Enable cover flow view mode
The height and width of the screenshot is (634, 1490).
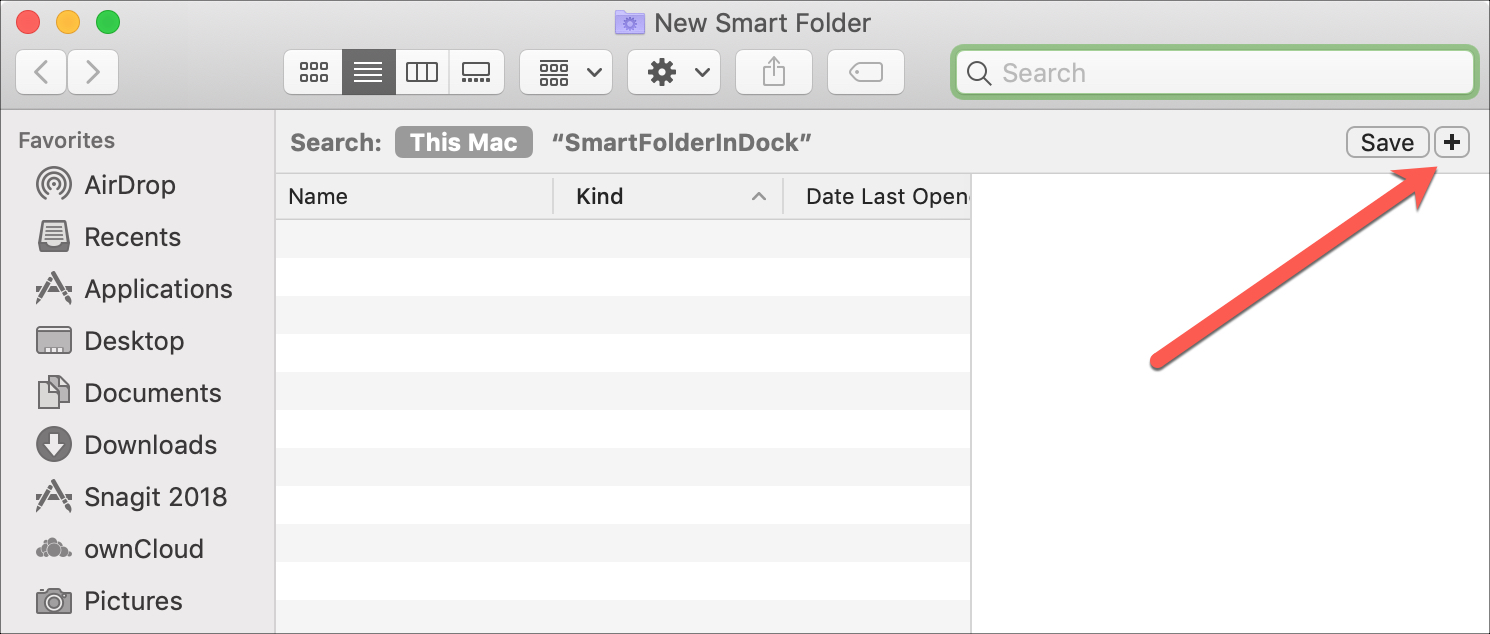(476, 71)
